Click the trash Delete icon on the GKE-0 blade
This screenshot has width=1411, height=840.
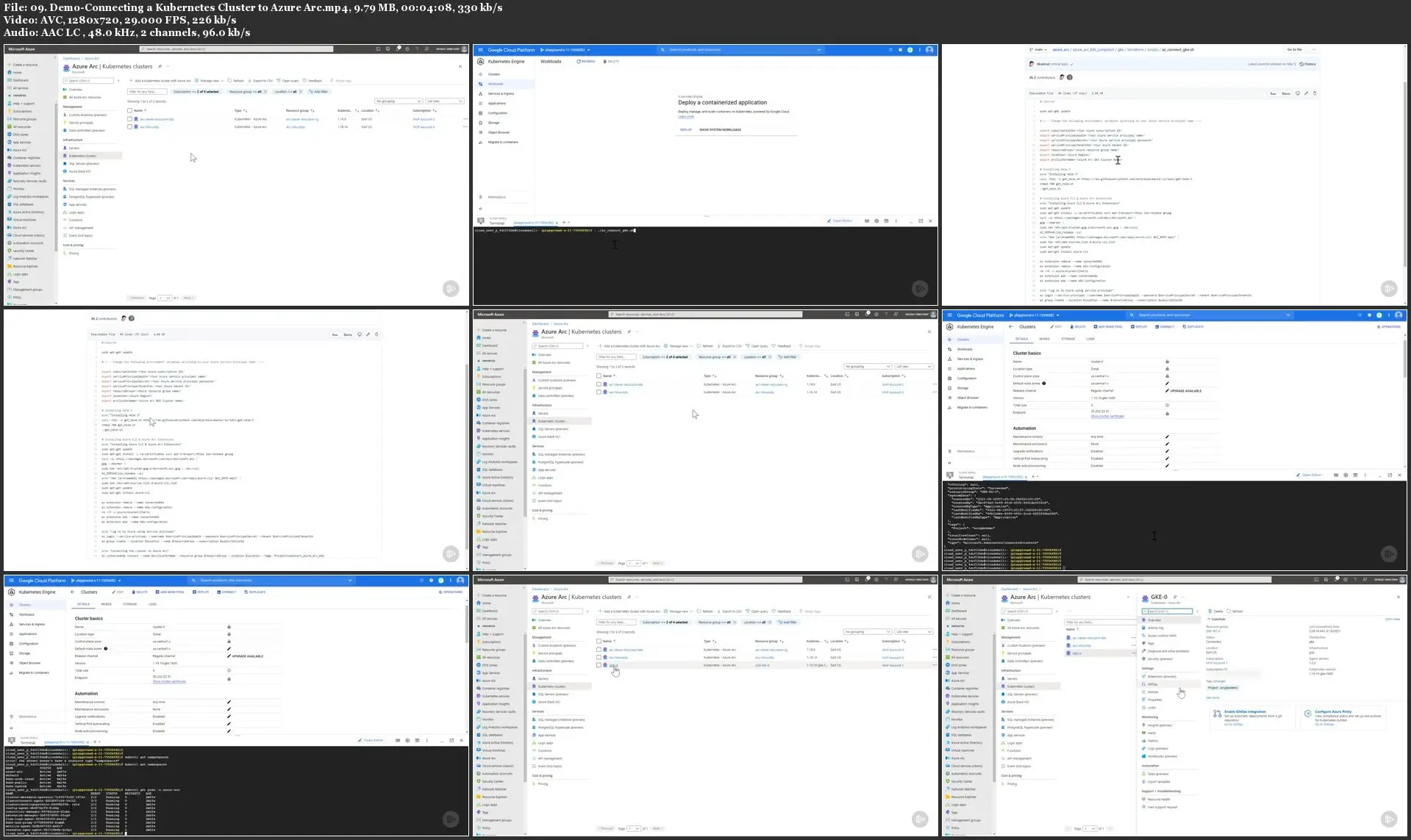pyautogui.click(x=1210, y=611)
